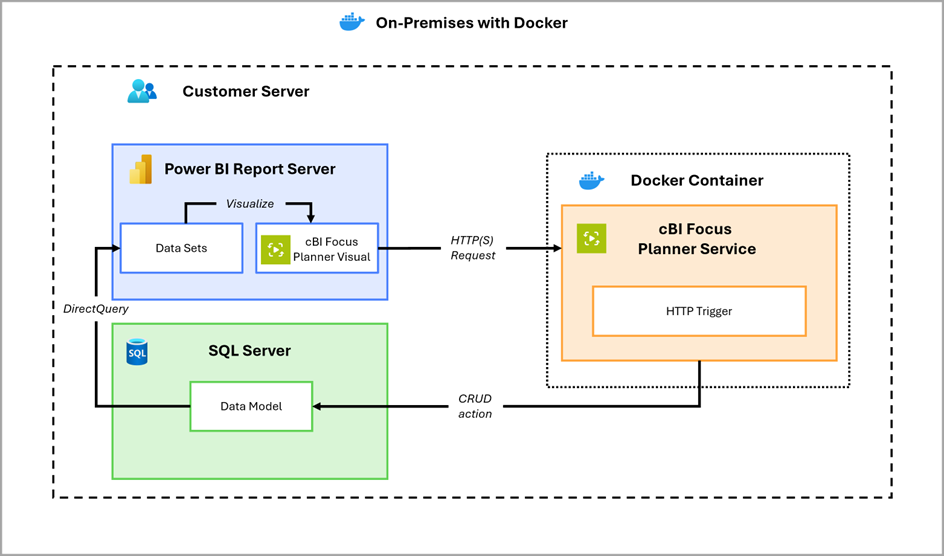Select the Power BI Report Server logo icon
944x556 pixels.
pyautogui.click(x=141, y=170)
